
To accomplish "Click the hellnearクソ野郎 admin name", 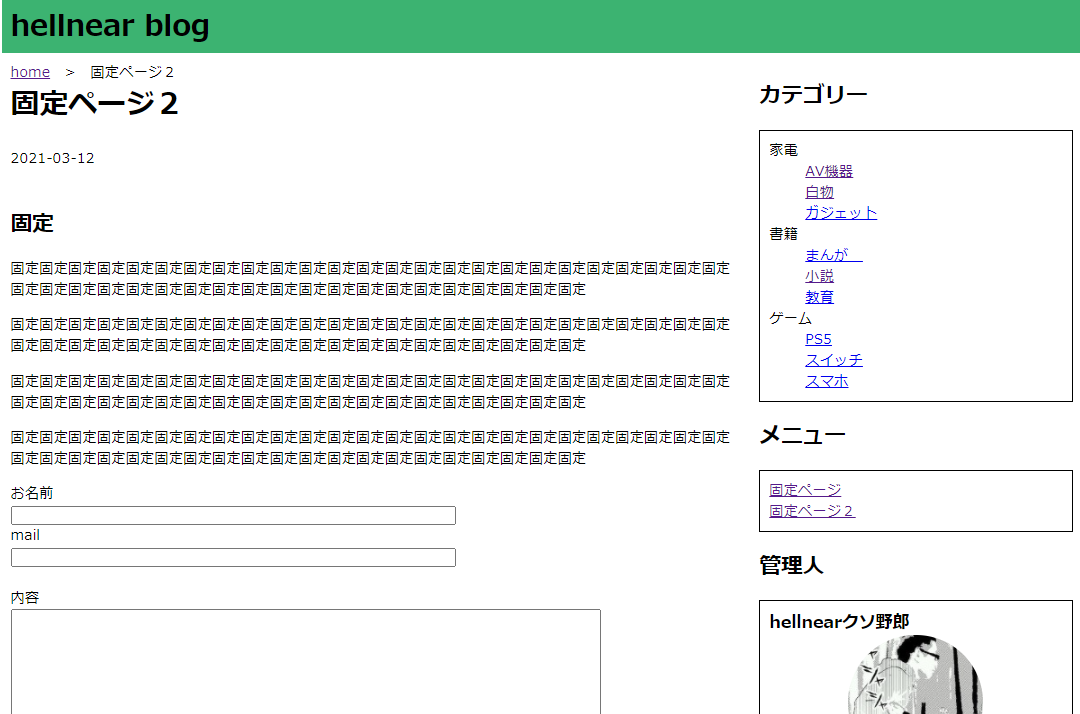I will click(x=839, y=622).
